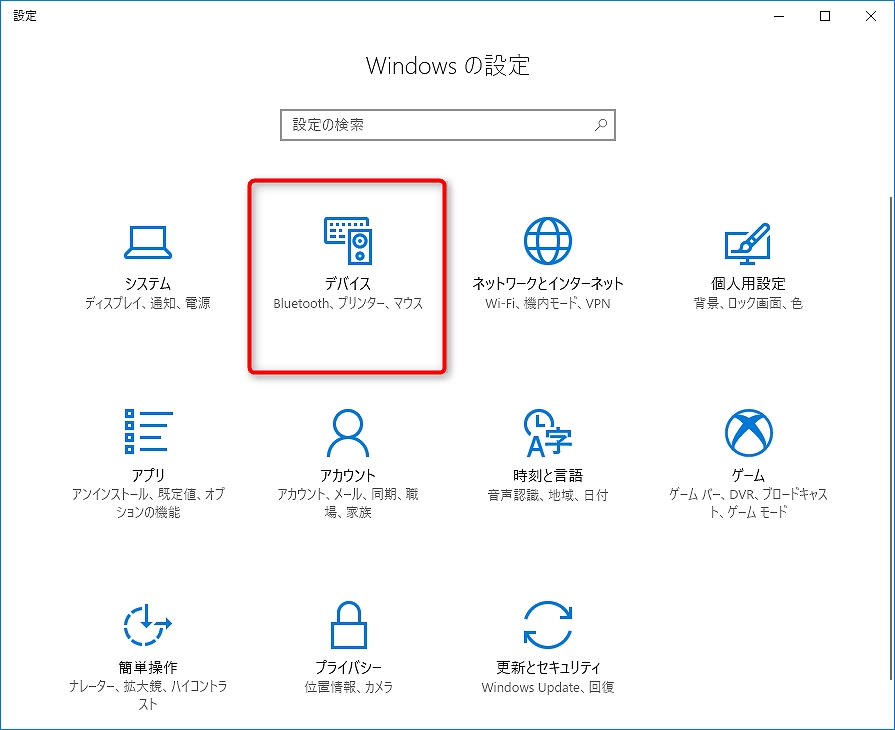The height and width of the screenshot is (730, 895).
Task: Click the magnifier icon in search box
Action: point(600,125)
